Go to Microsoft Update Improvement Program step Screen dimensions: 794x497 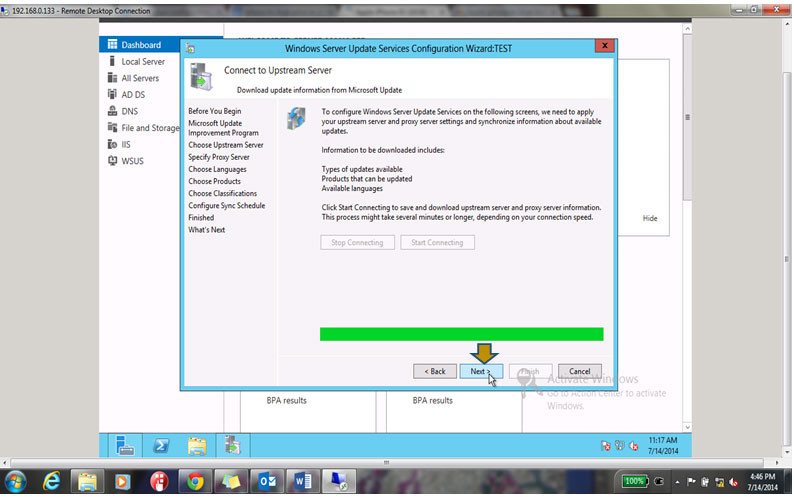(x=223, y=128)
